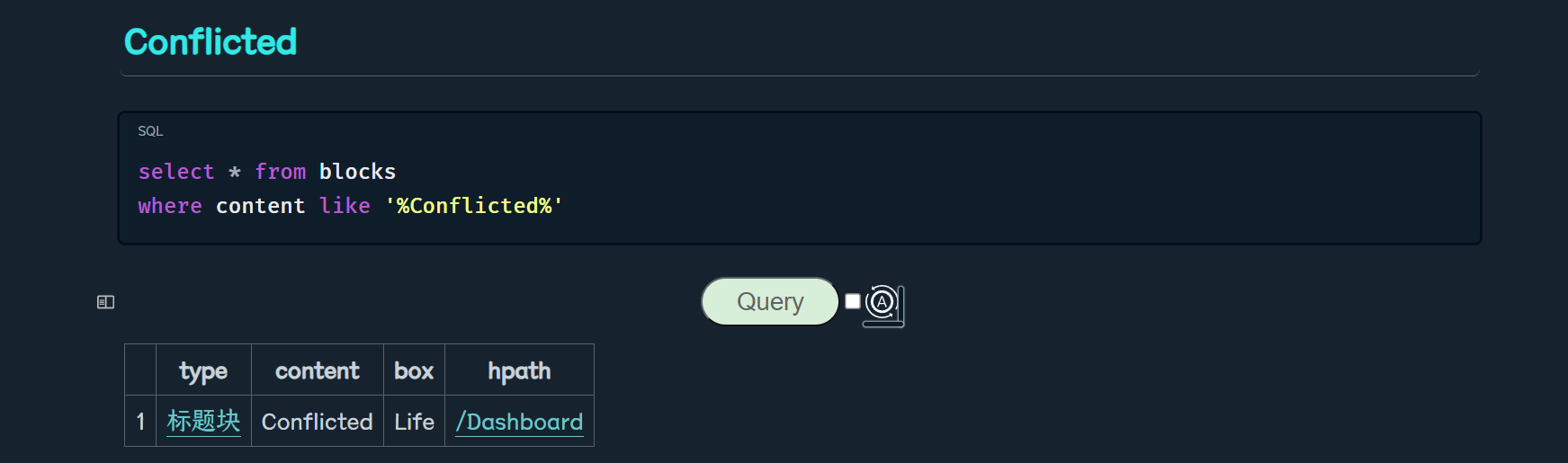Click the 'where' keyword in SQL code
The image size is (1568, 463).
(170, 206)
